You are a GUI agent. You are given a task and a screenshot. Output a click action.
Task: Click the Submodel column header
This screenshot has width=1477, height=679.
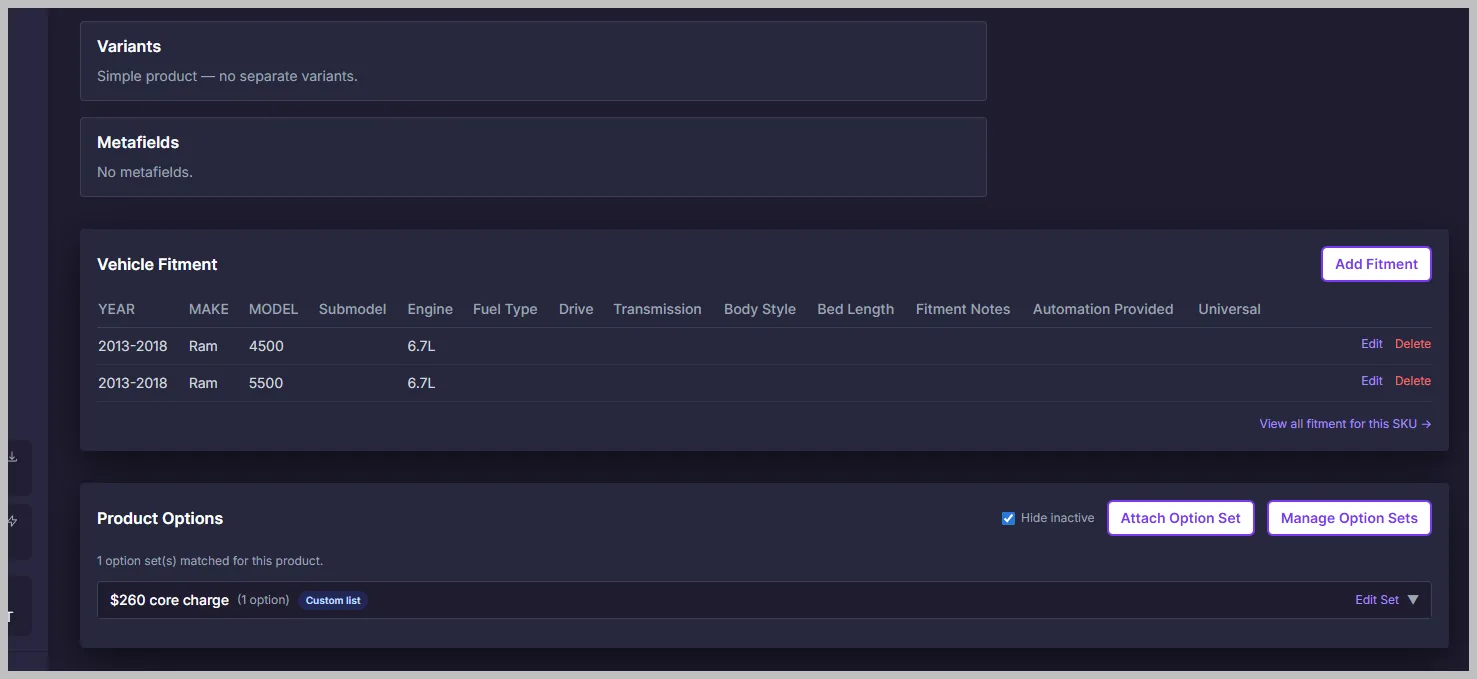[x=352, y=309]
